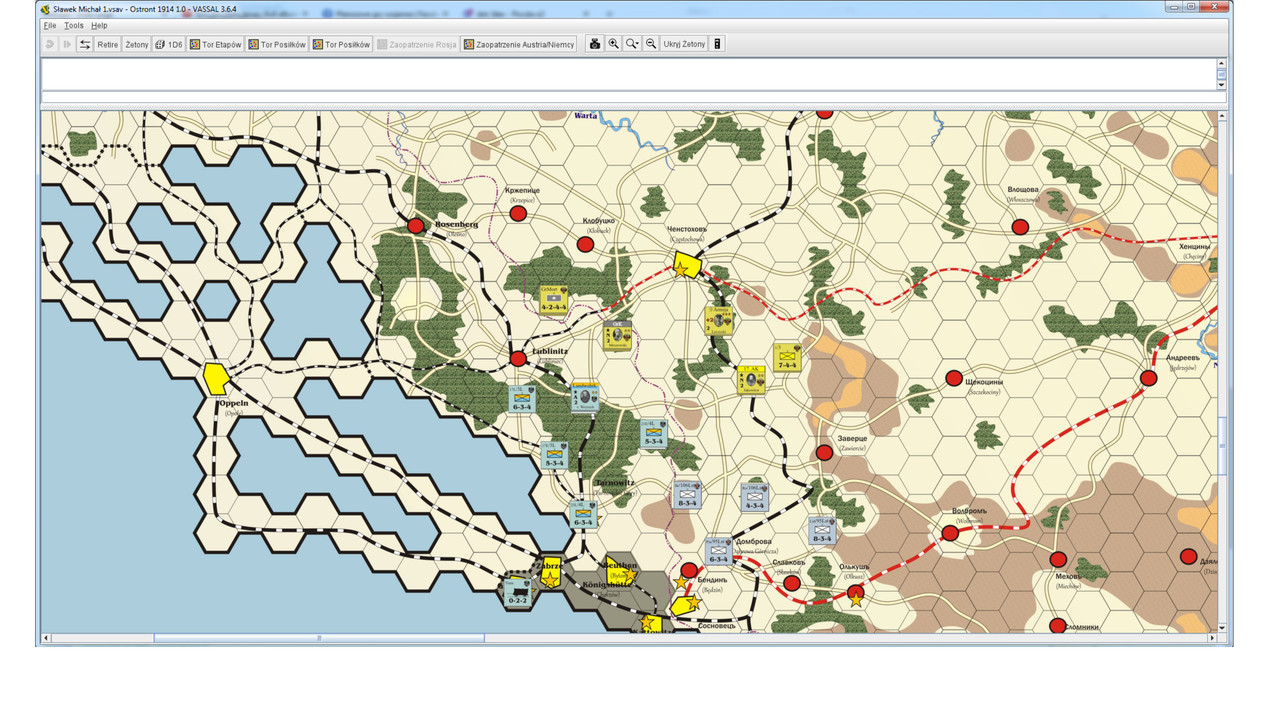Viewport: 1280px width, 720px height.
Task: Click the Кржепице red town marker
Action: coord(518,213)
